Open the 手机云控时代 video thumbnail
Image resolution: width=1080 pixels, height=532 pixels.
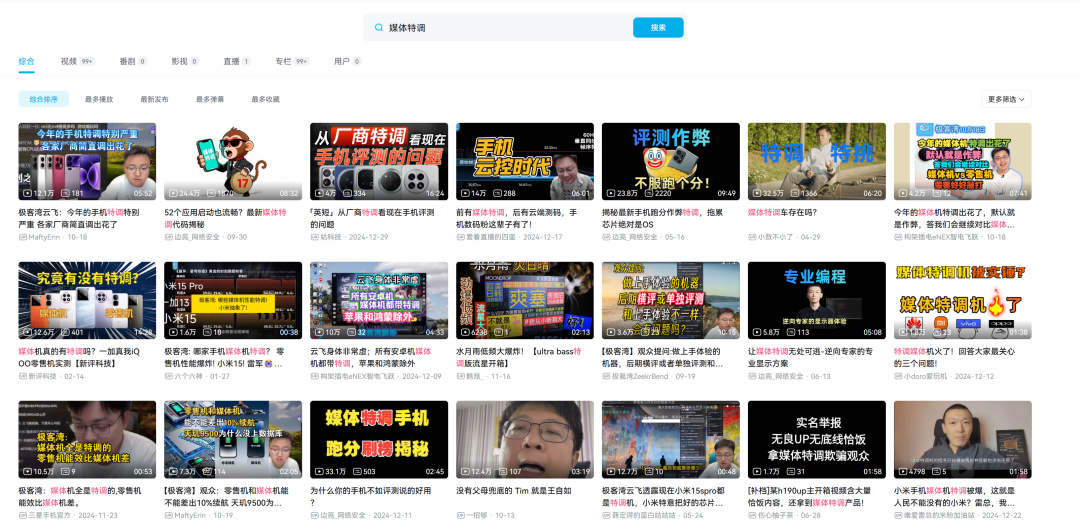pos(525,161)
